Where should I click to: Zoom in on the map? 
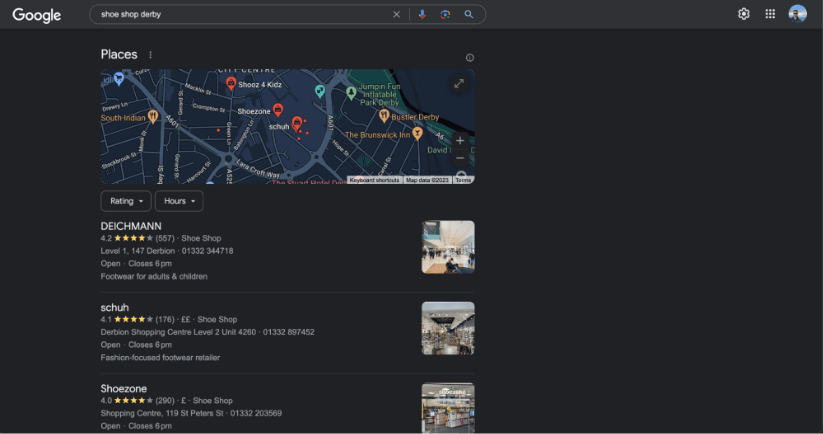tap(460, 140)
